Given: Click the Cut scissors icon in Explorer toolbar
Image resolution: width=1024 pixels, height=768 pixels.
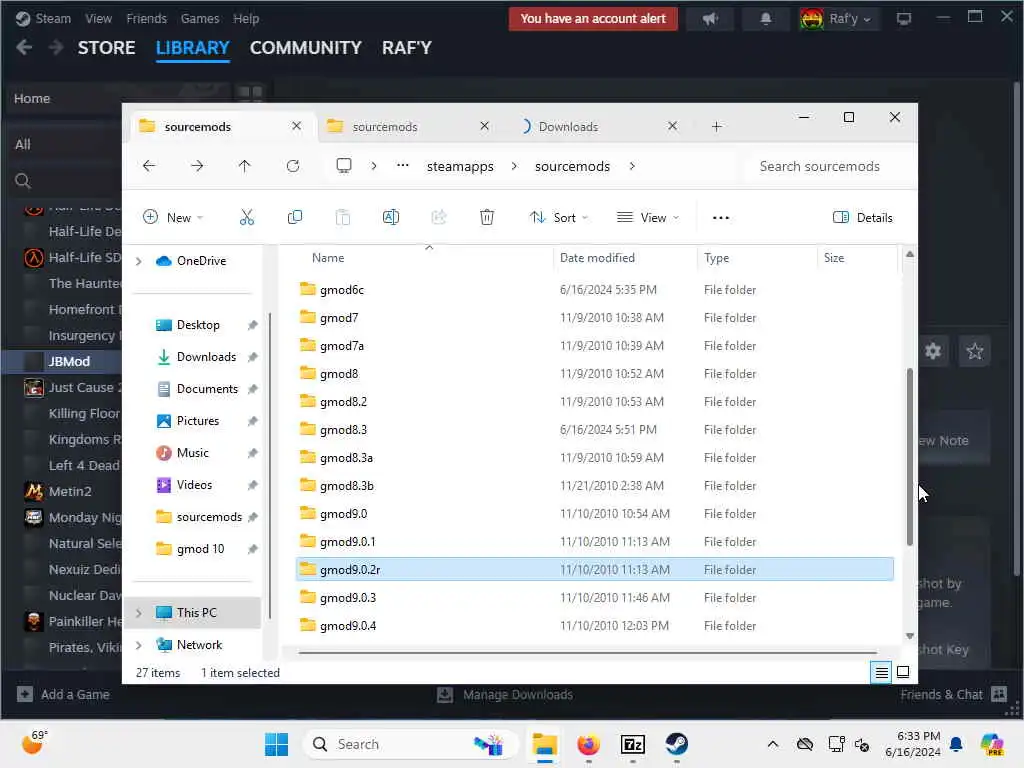Looking at the screenshot, I should [x=246, y=217].
